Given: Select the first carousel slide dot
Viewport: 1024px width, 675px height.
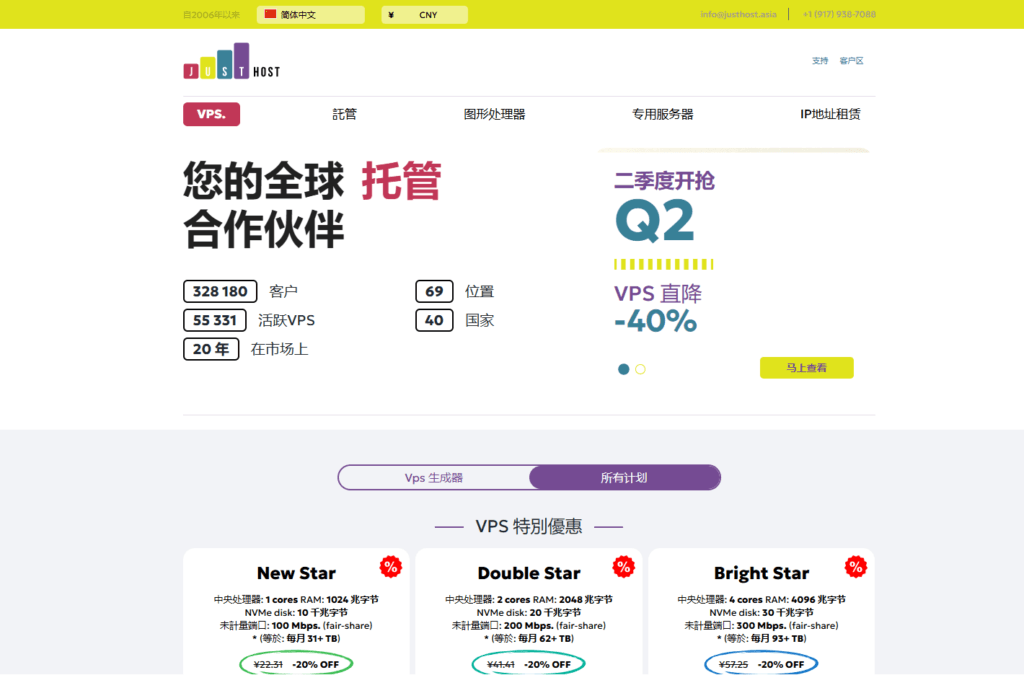Looking at the screenshot, I should coord(624,369).
